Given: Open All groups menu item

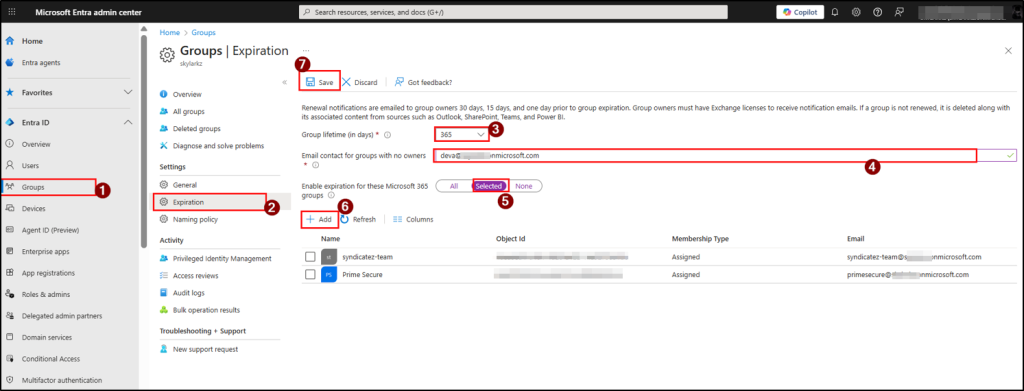Looking at the screenshot, I should (x=188, y=112).
